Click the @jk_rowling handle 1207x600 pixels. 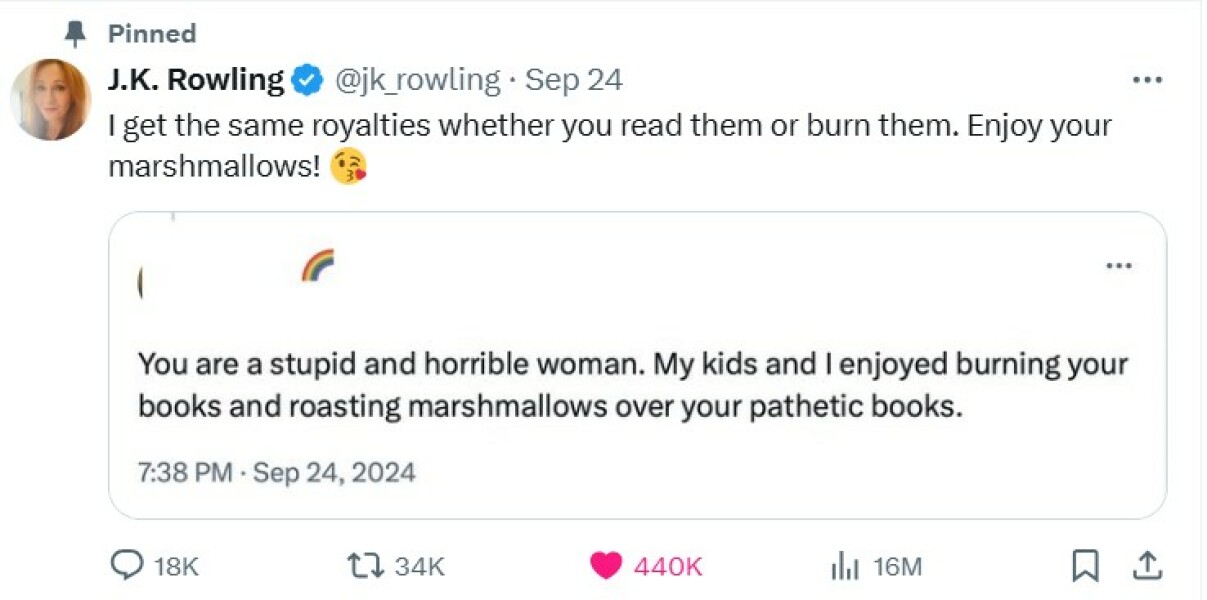[416, 78]
